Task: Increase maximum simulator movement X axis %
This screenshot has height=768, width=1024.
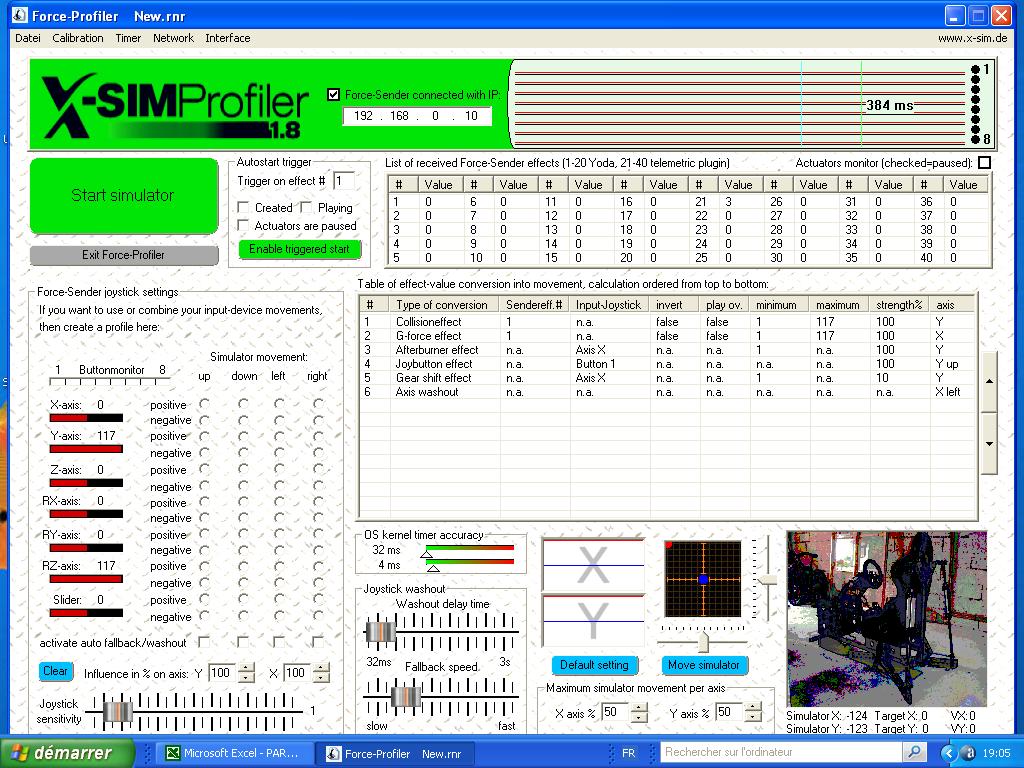Action: pos(639,707)
